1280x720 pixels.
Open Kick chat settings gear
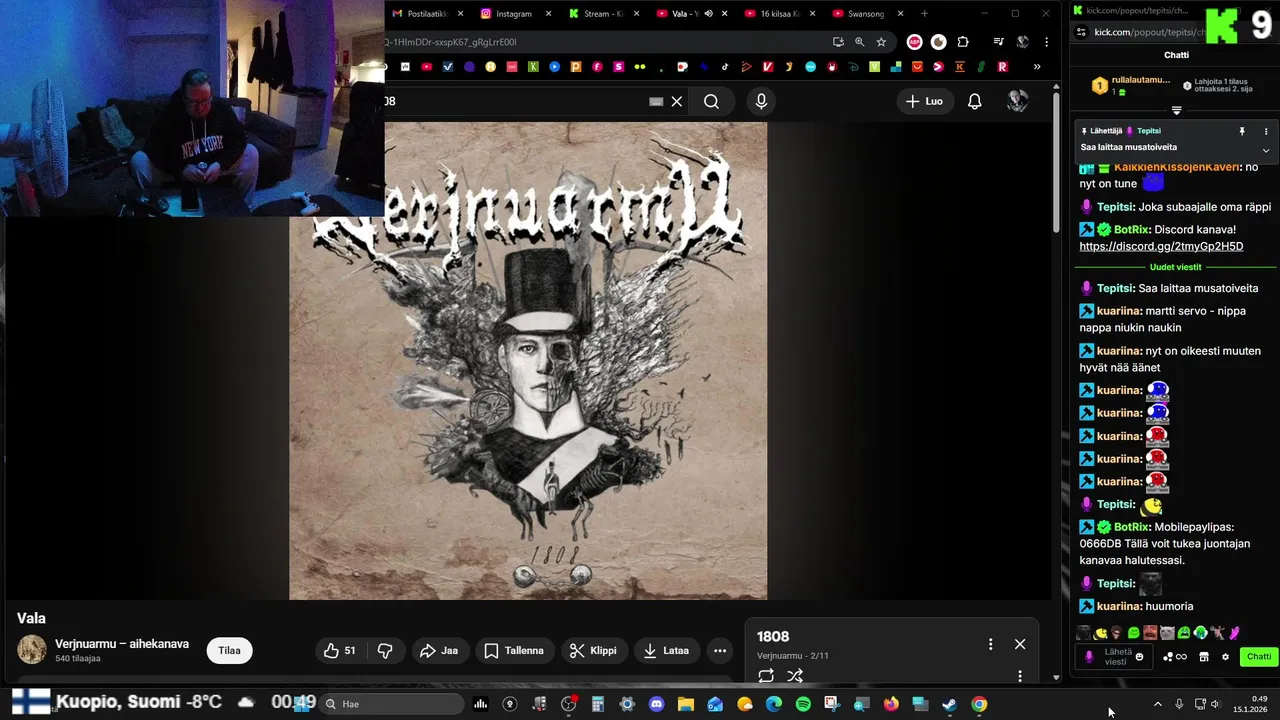point(1225,657)
